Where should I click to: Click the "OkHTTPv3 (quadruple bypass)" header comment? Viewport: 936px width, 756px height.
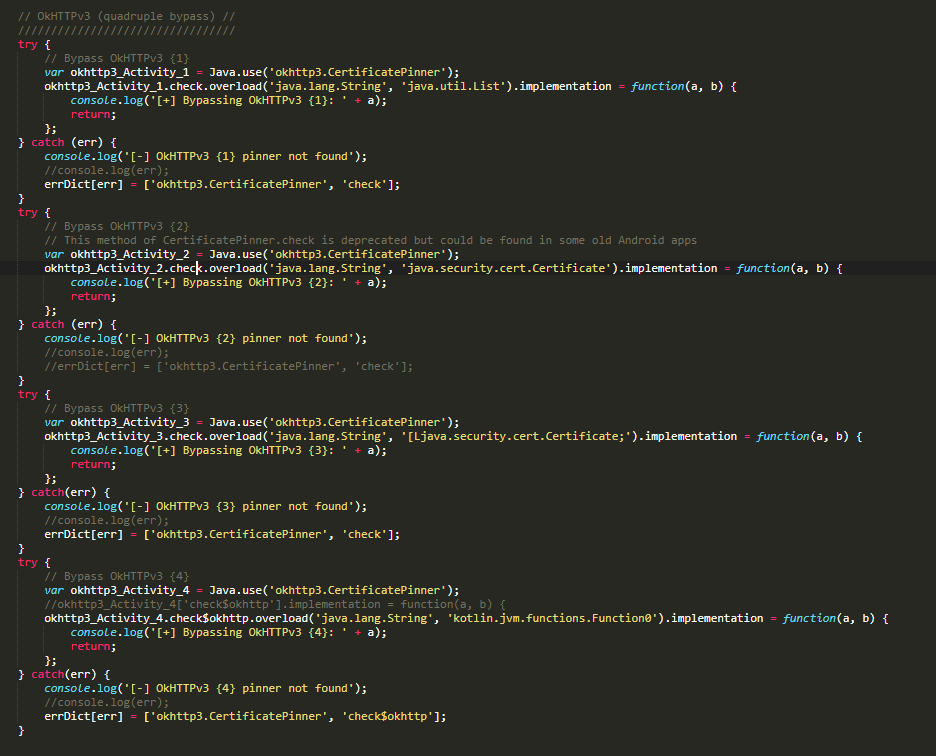pyautogui.click(x=127, y=16)
